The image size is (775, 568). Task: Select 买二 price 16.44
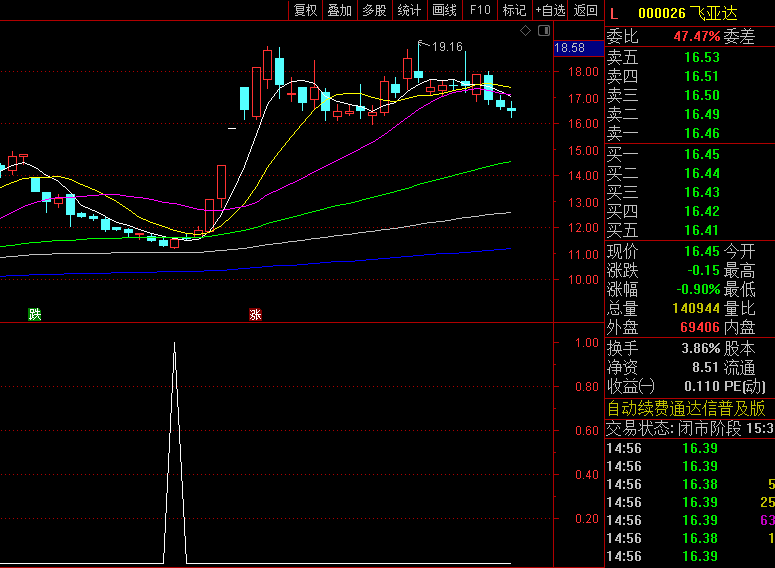click(x=701, y=174)
